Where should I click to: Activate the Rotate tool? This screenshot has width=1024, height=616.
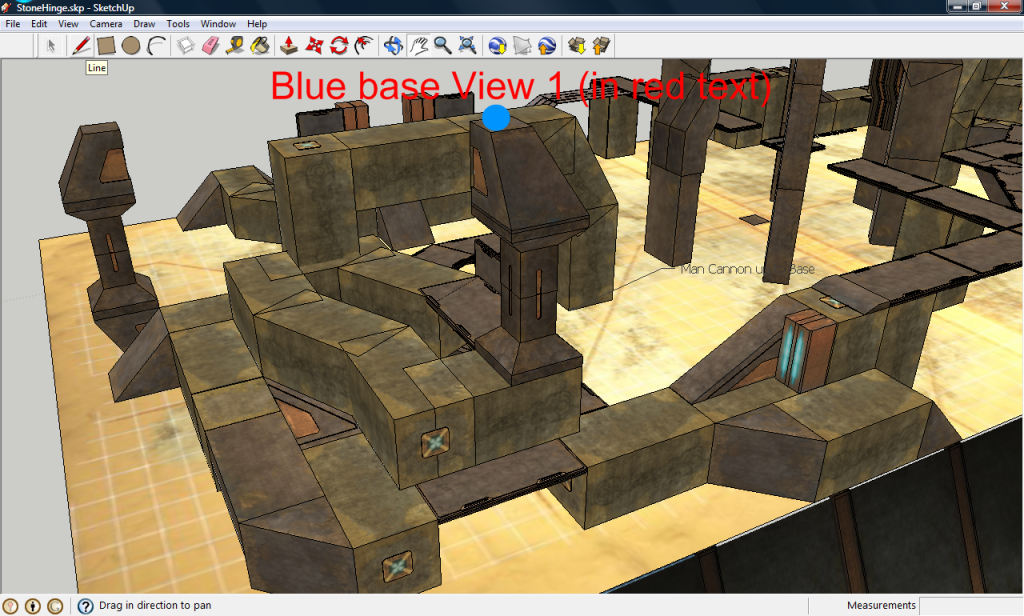tap(339, 46)
